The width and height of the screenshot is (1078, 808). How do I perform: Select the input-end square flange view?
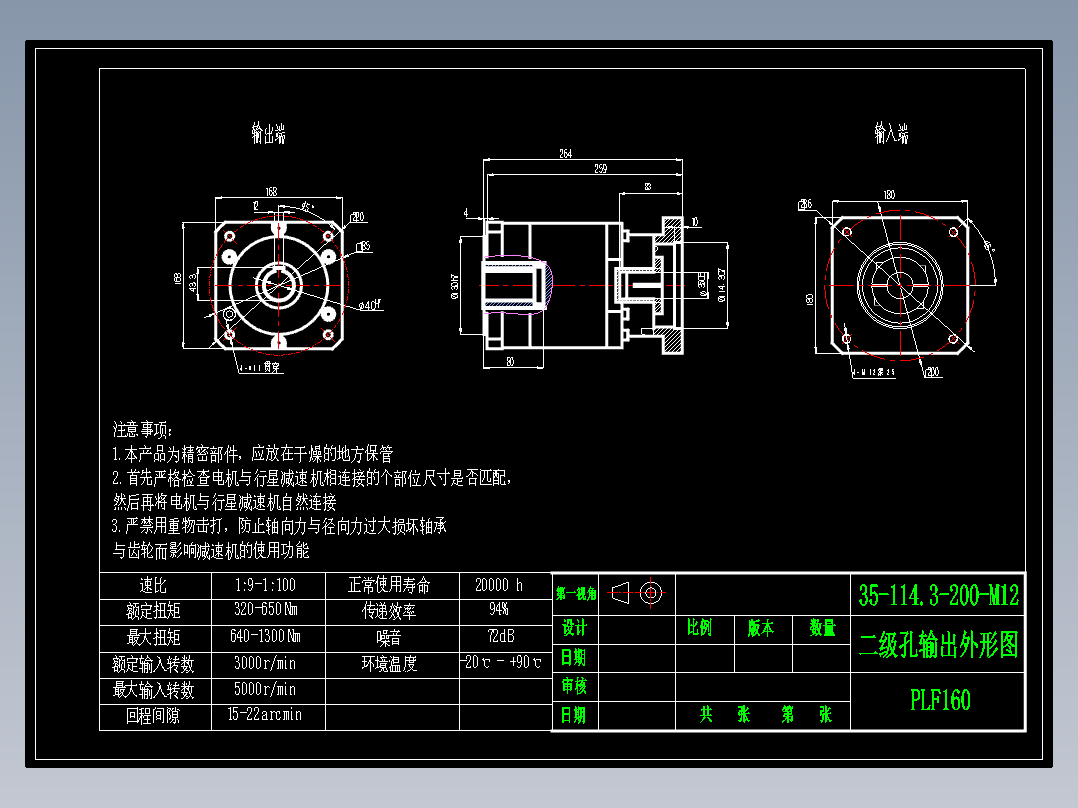(900, 283)
